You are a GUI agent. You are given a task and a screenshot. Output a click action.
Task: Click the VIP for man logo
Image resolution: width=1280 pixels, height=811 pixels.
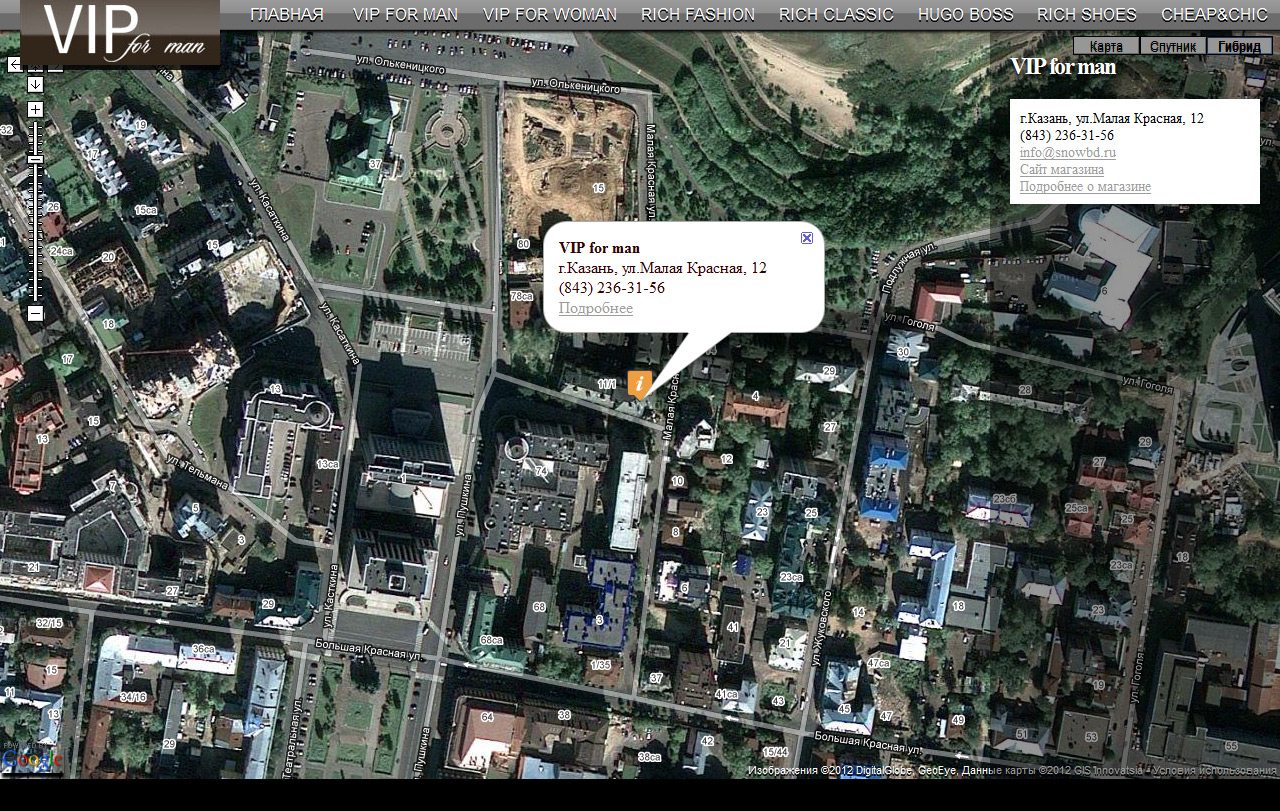(120, 32)
